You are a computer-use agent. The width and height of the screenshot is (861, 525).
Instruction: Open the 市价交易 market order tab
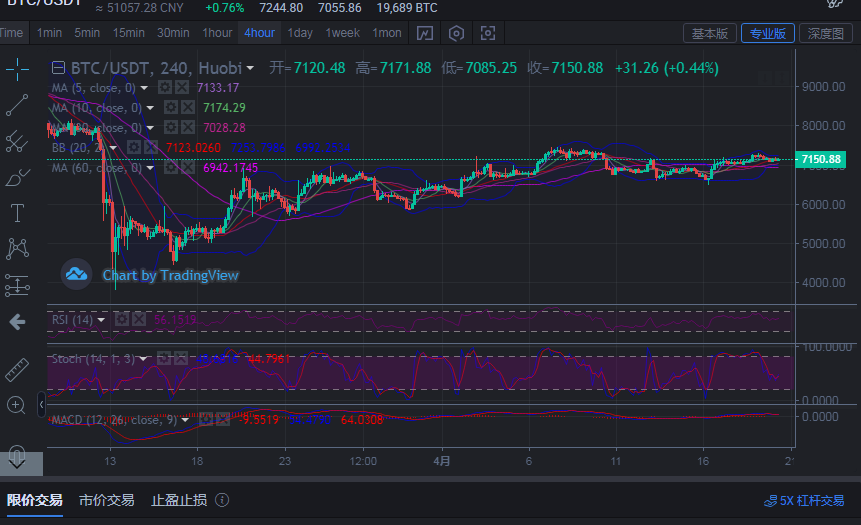[x=107, y=500]
